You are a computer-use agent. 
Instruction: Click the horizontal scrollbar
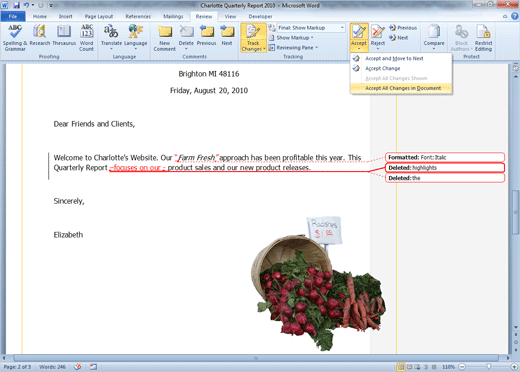click(256, 358)
